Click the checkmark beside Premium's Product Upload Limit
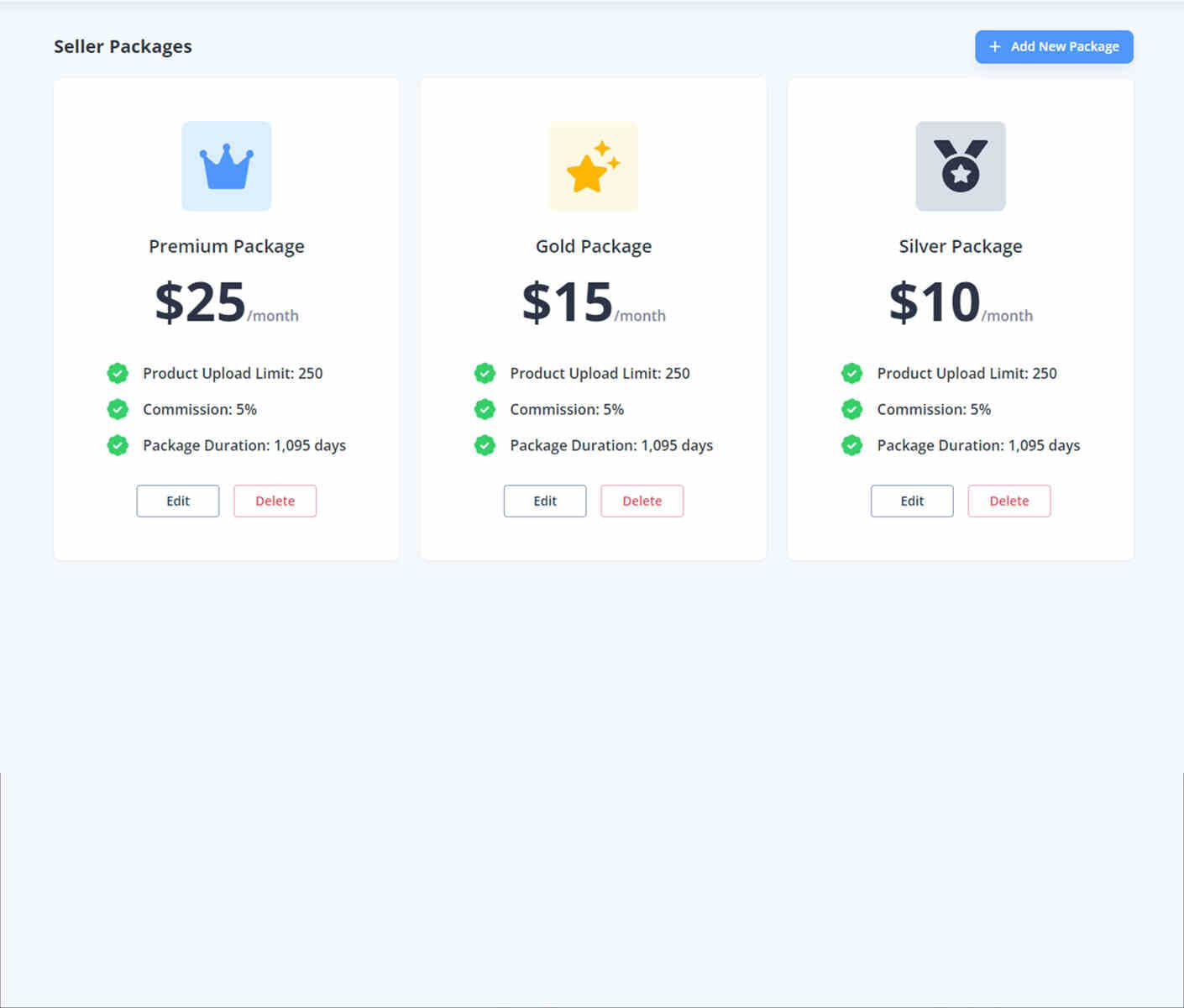Image resolution: width=1184 pixels, height=1008 pixels. (x=118, y=373)
